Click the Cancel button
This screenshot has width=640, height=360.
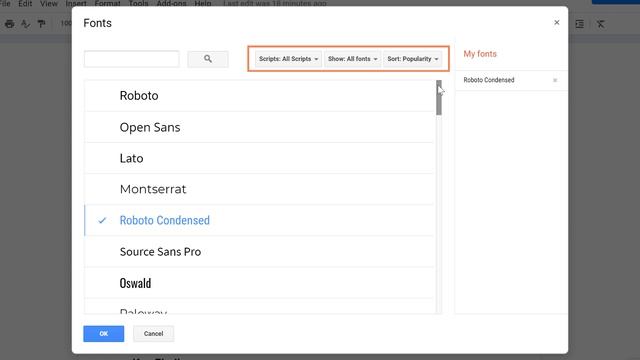tap(153, 334)
